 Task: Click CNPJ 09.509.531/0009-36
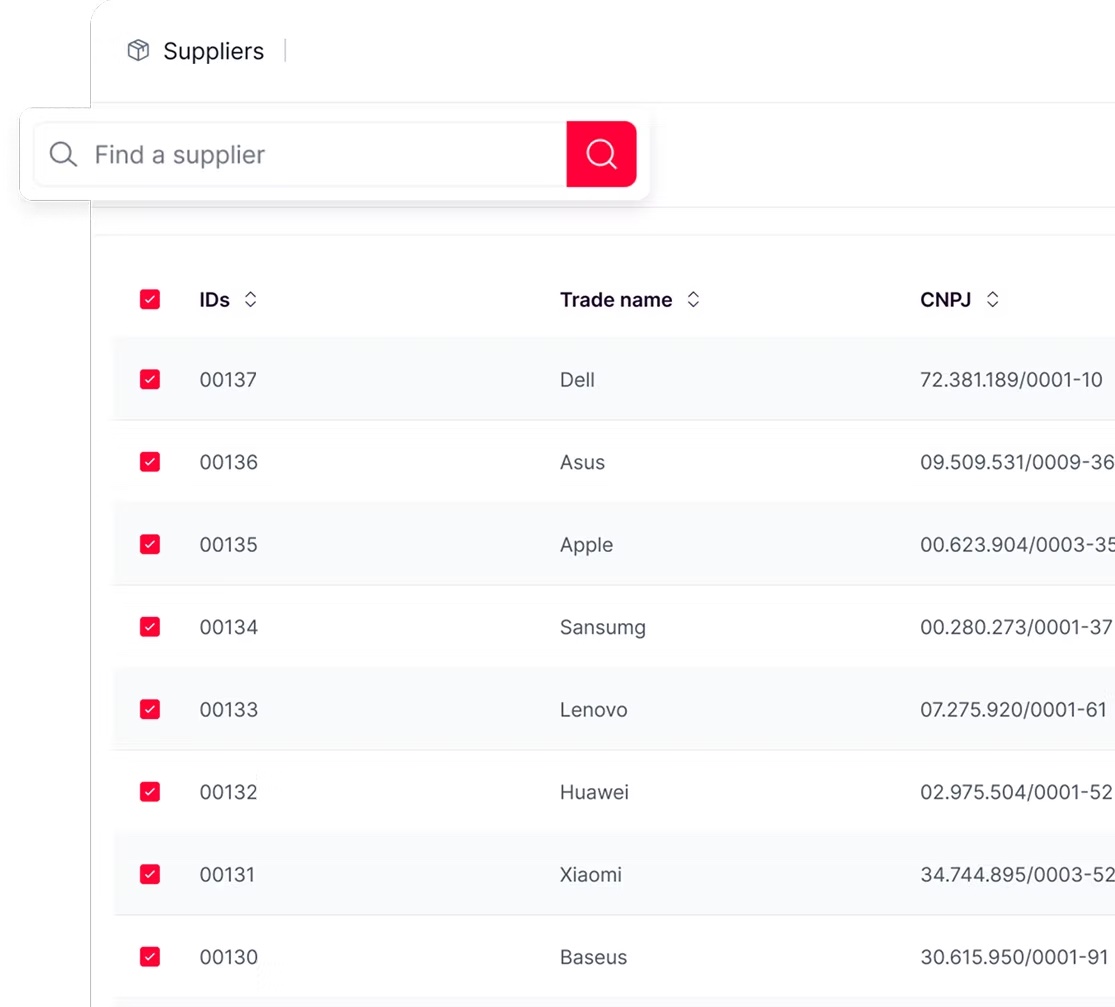[x=1017, y=462]
